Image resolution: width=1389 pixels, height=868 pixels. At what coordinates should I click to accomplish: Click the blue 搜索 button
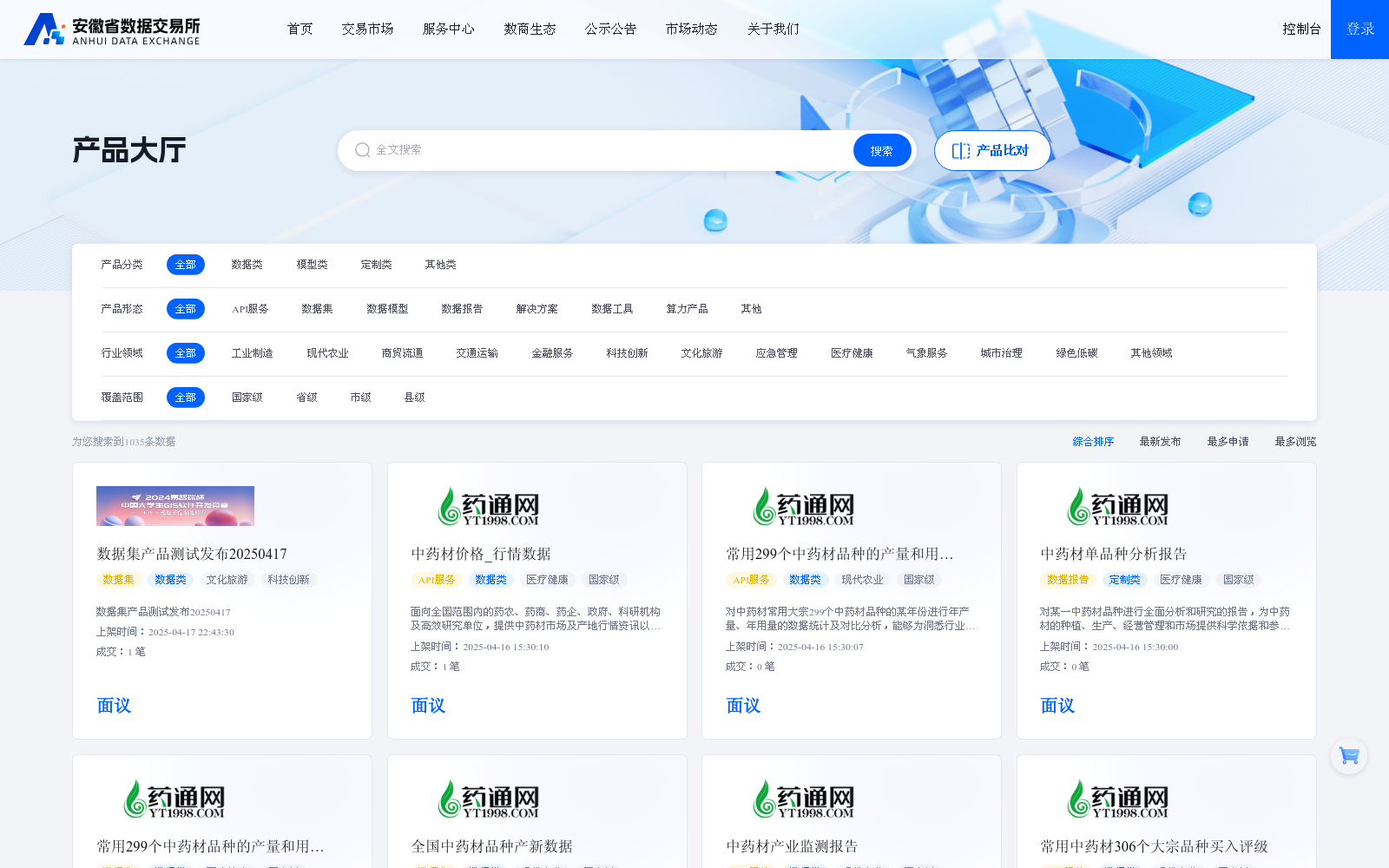[x=882, y=150]
